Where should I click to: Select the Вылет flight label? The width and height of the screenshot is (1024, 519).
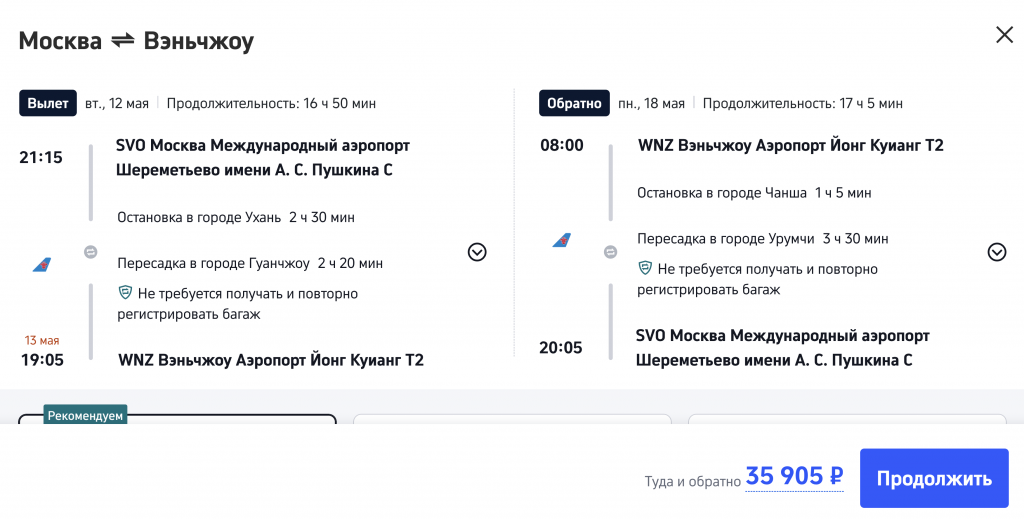click(48, 103)
